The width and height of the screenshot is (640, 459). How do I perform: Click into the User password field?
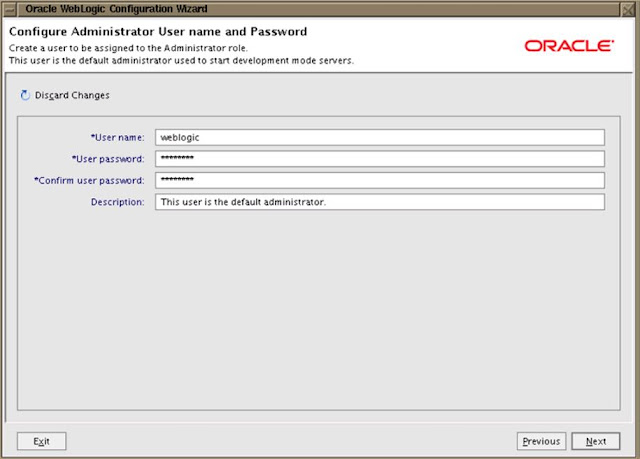(x=380, y=159)
